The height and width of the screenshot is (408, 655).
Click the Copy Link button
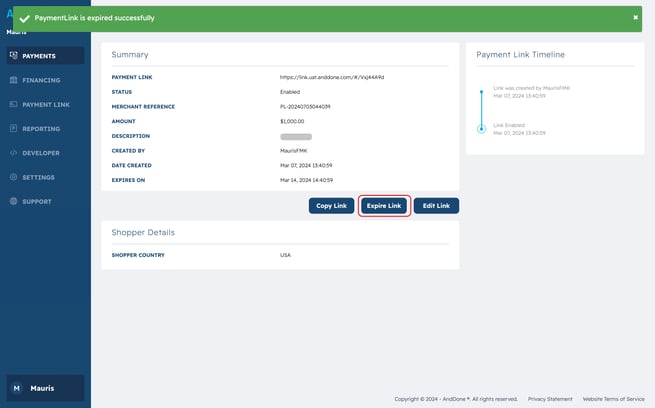(x=331, y=205)
